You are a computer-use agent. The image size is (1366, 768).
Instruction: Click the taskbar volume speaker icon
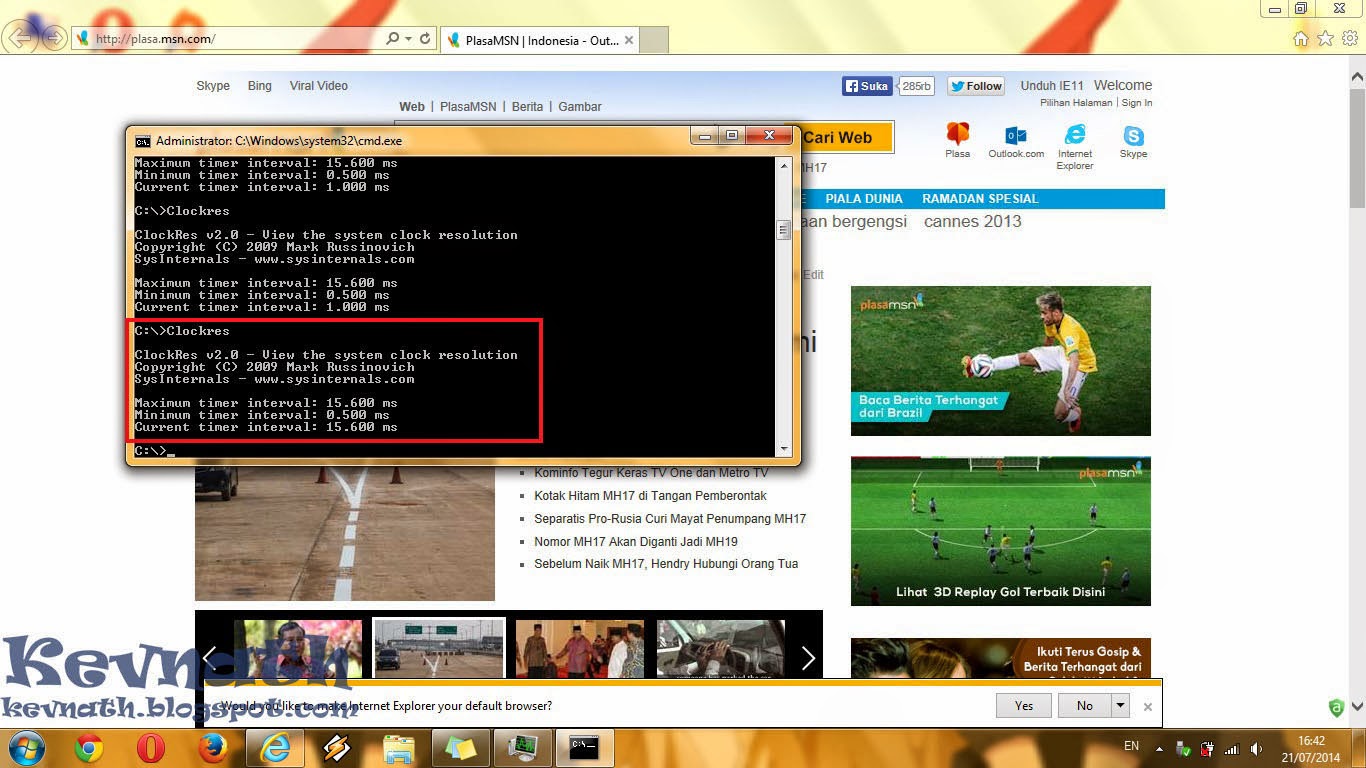tap(1255, 748)
